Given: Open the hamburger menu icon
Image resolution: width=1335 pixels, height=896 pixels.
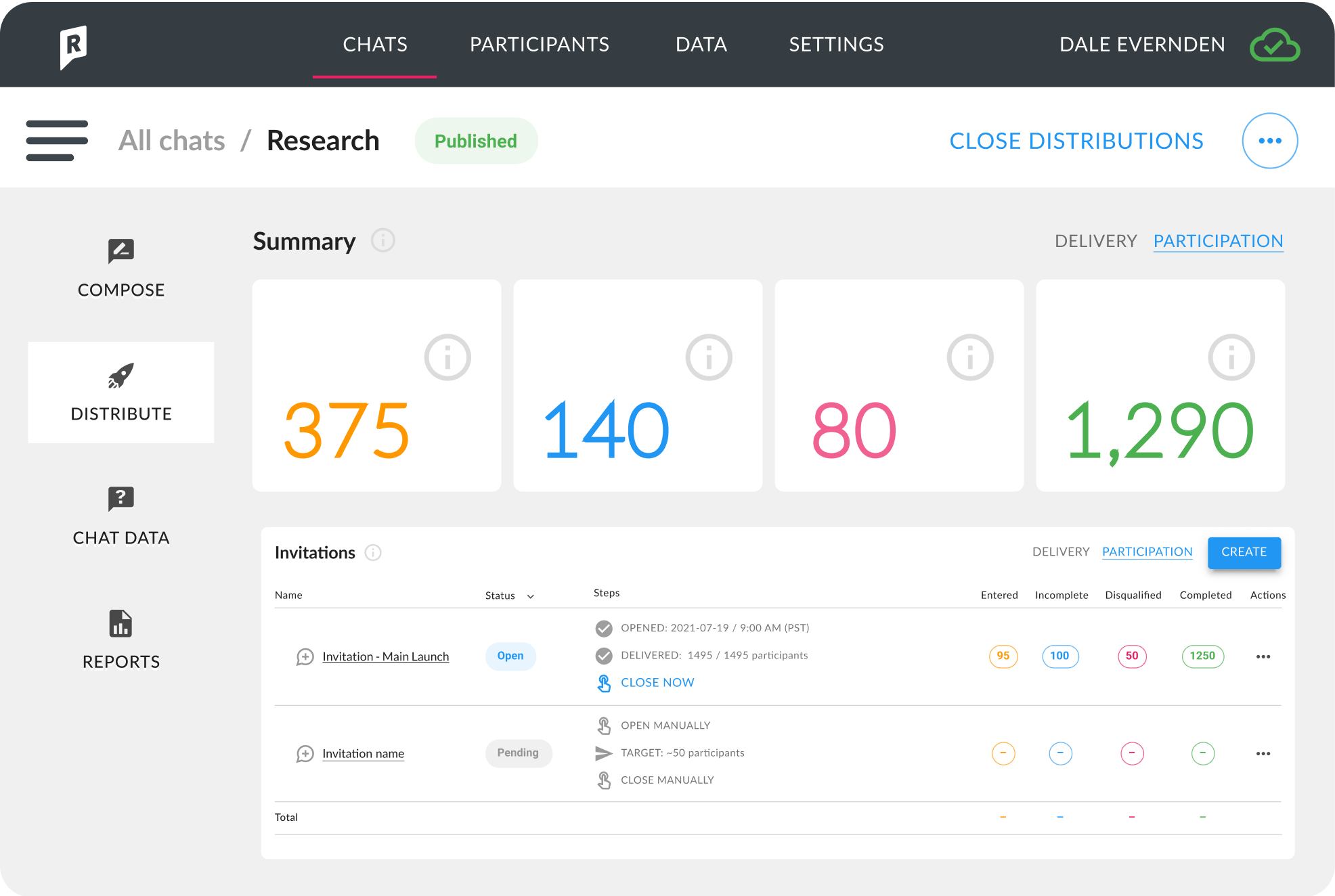Looking at the screenshot, I should pos(57,141).
